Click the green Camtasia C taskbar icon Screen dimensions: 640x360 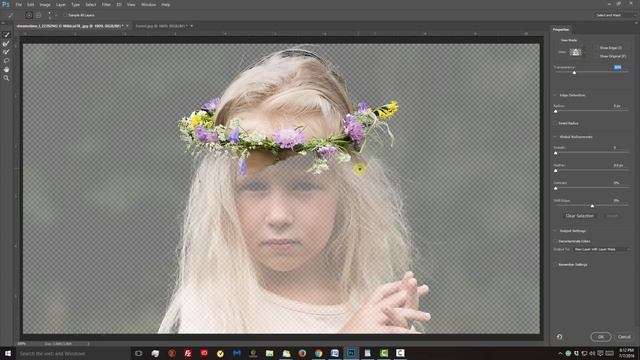coord(384,353)
